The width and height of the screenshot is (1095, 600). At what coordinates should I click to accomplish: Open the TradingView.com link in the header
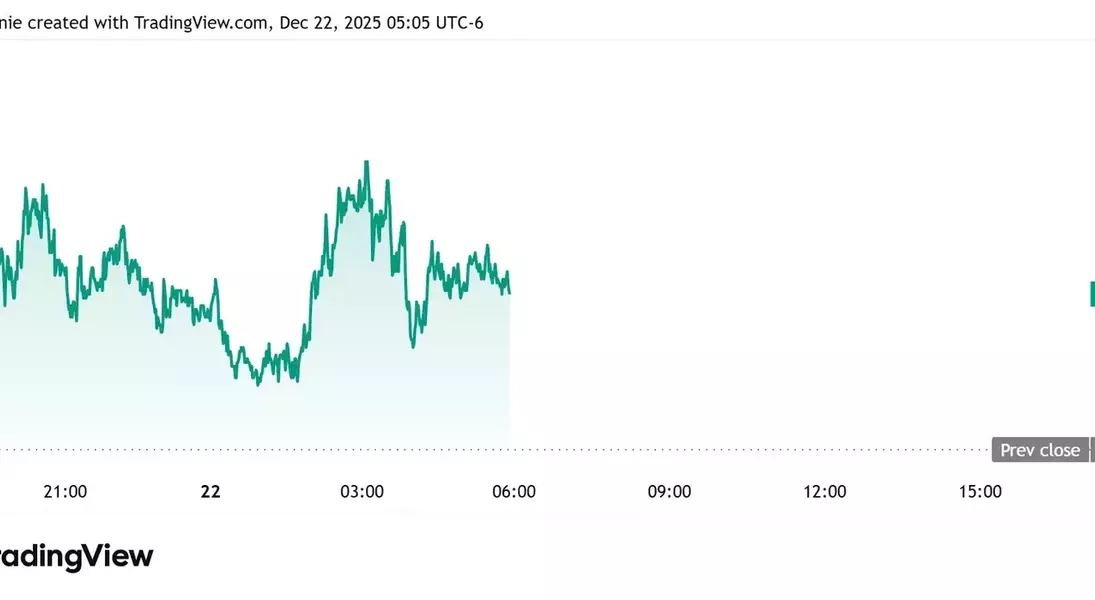(198, 22)
